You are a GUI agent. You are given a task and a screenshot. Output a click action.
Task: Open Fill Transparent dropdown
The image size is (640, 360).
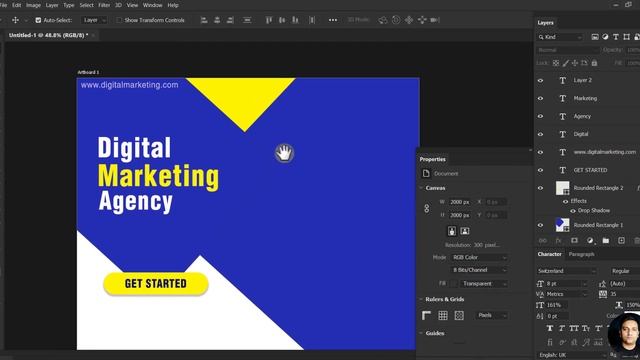[x=484, y=284]
